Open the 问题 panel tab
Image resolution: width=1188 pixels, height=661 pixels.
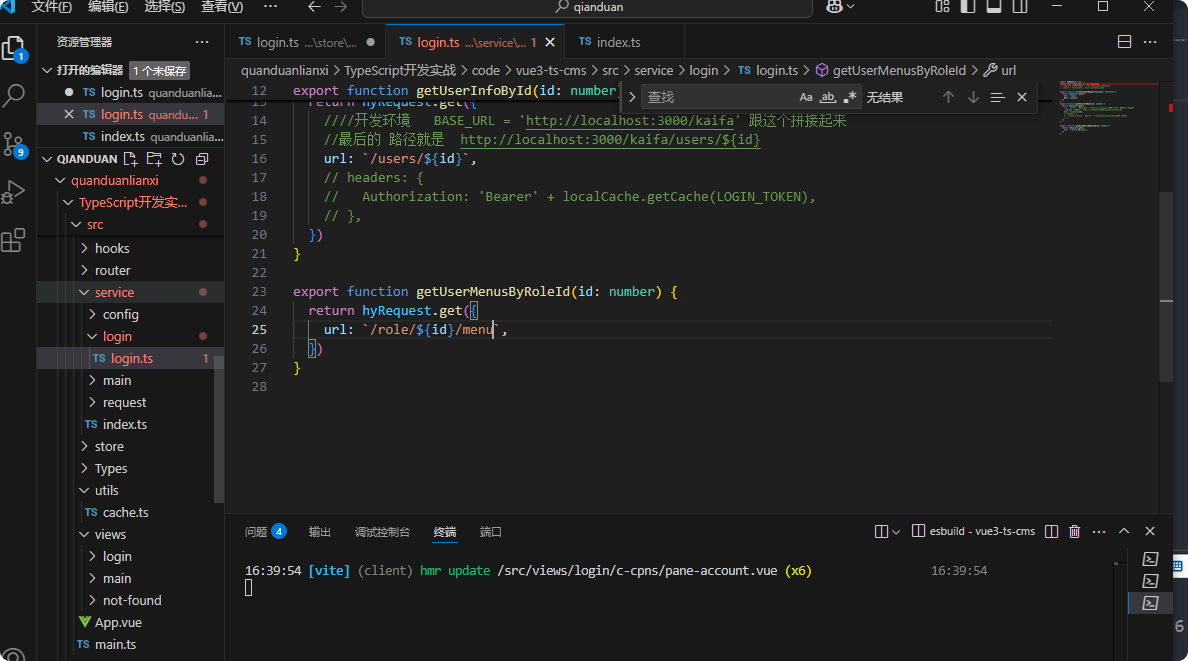pos(257,532)
